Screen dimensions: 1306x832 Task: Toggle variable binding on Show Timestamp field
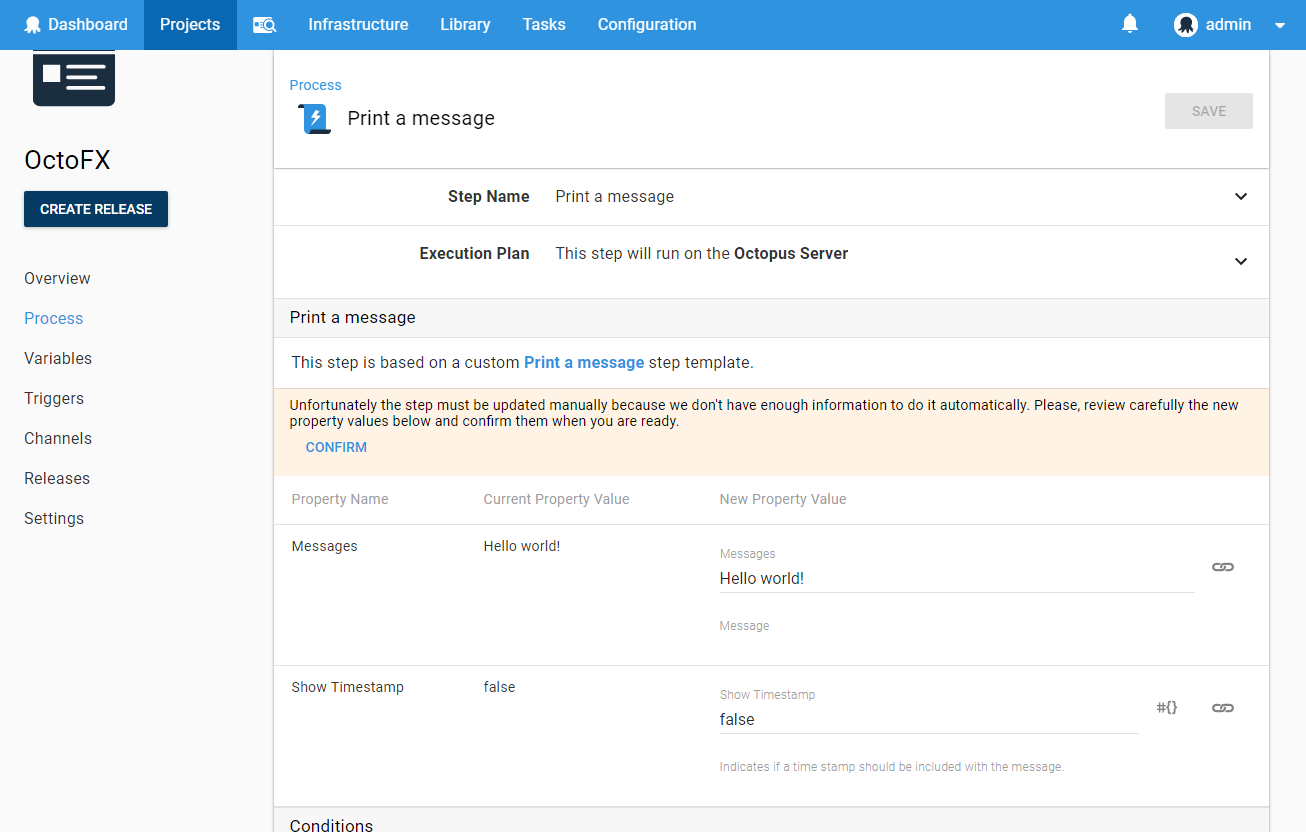coord(1222,707)
